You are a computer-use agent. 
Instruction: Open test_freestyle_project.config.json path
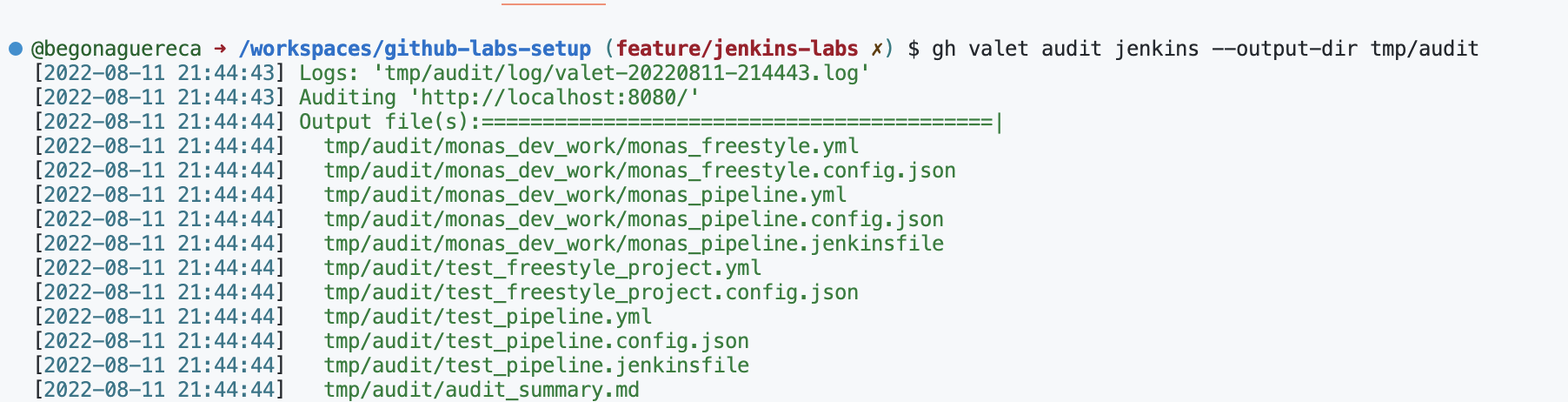591,292
